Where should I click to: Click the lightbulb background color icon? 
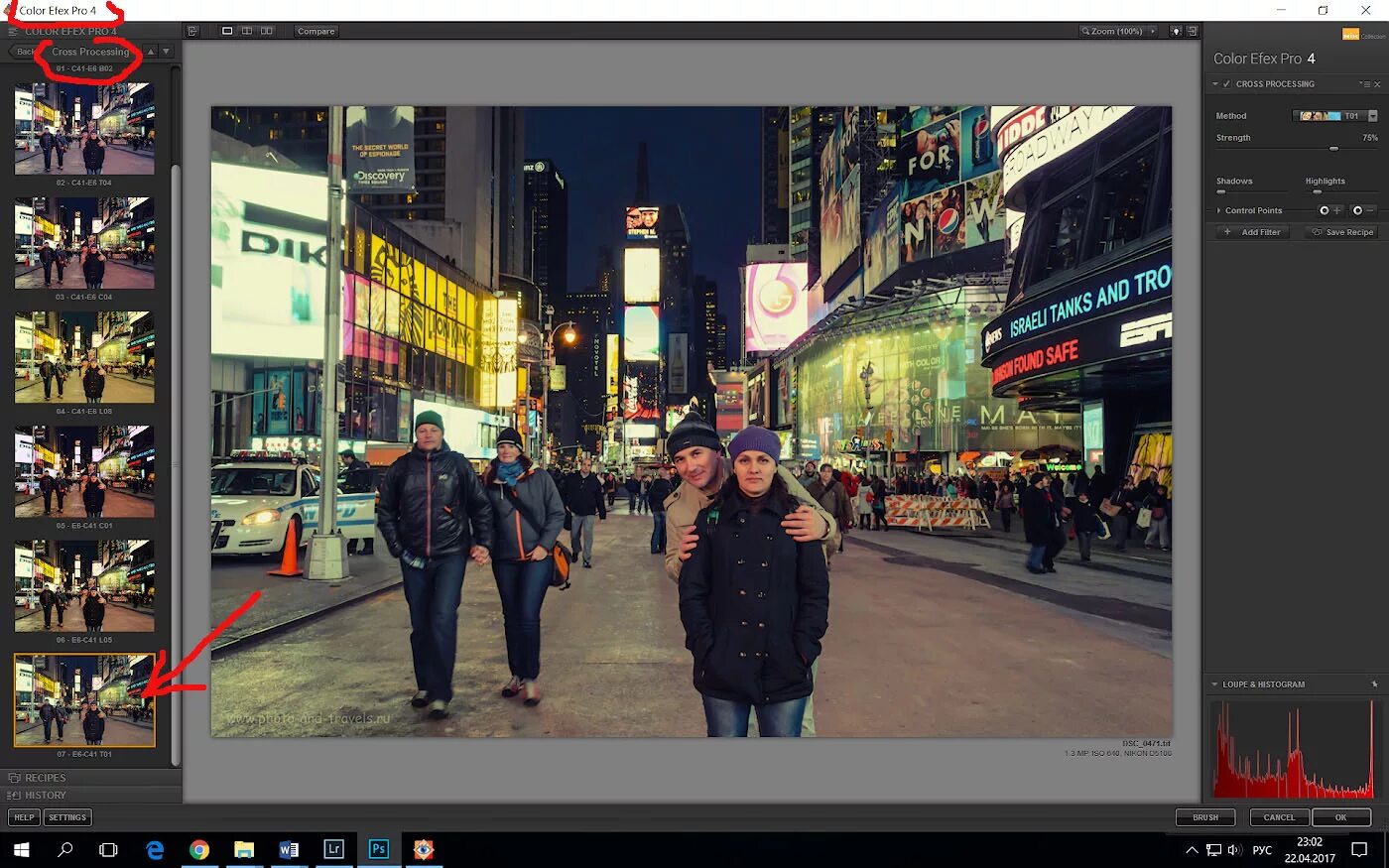(1176, 31)
